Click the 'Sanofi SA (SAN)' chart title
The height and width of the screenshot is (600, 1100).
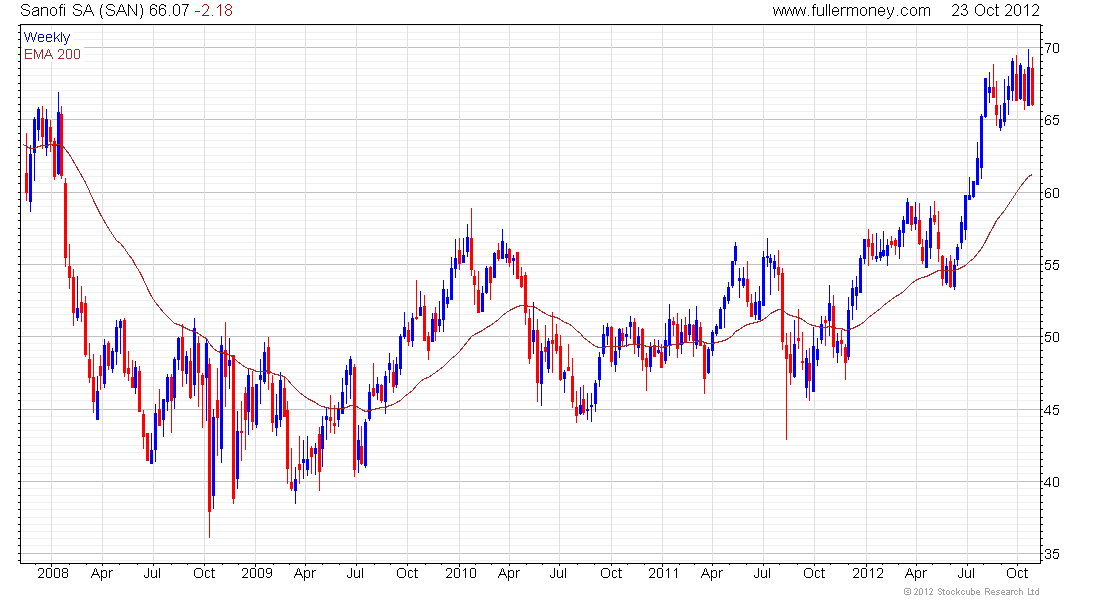tap(82, 11)
